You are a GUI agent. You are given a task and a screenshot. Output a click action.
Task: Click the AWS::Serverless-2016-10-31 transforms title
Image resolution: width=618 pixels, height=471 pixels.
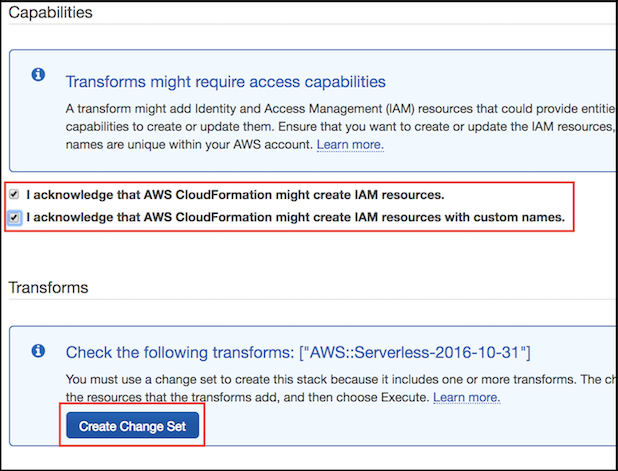pos(298,352)
